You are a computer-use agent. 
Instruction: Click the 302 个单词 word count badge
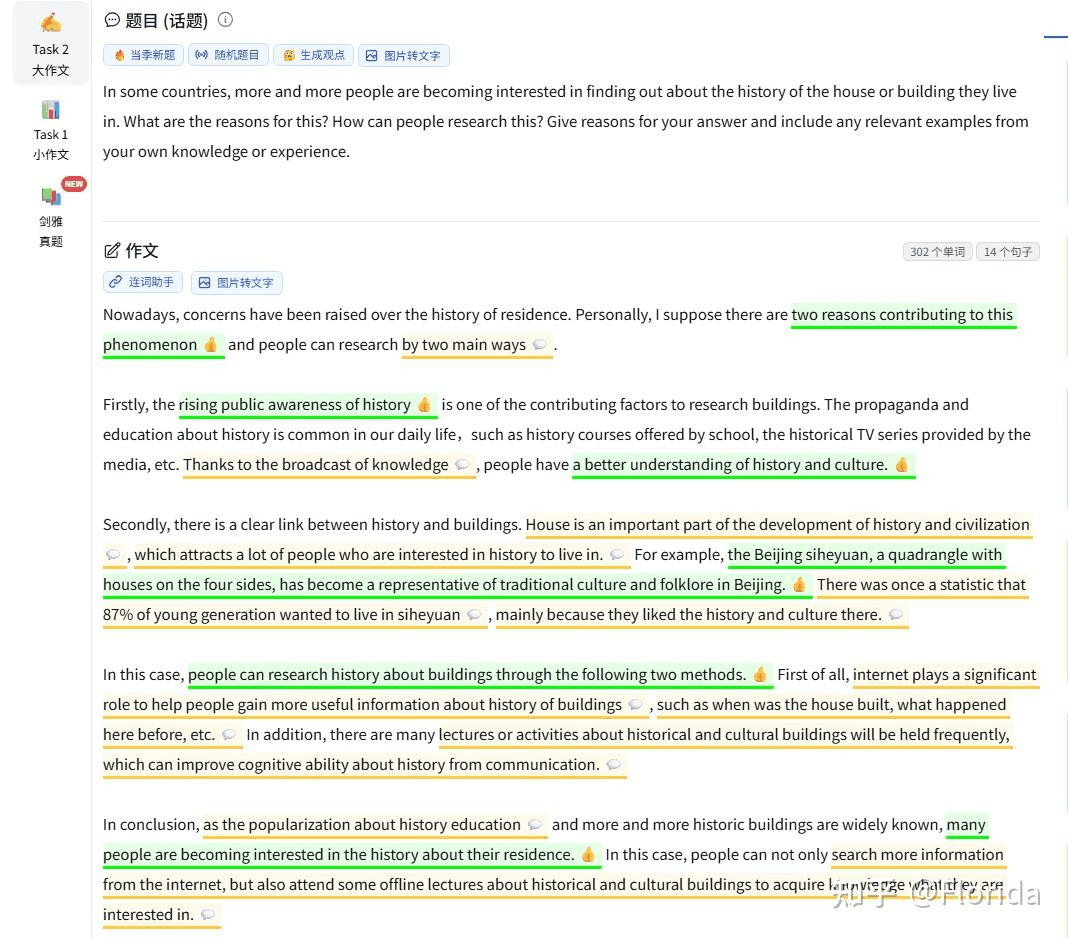pyautogui.click(x=937, y=252)
